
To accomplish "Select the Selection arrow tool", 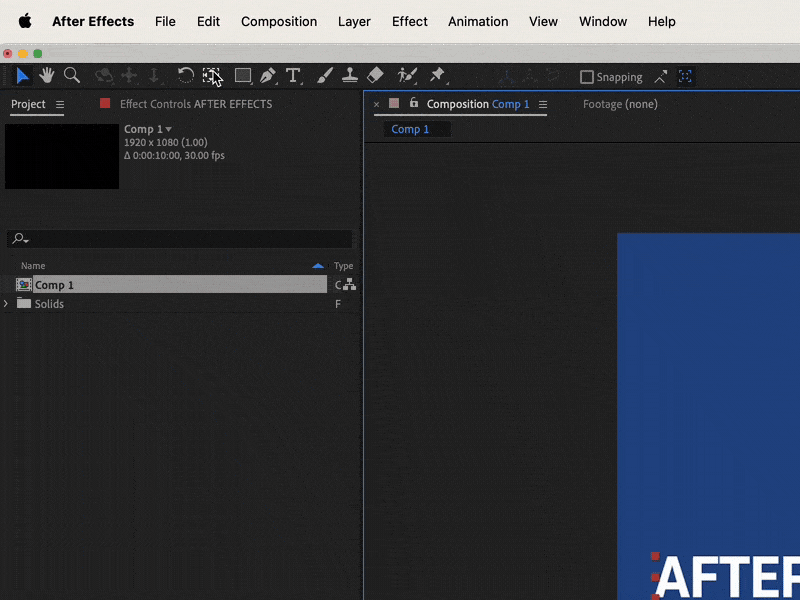I will tap(22, 76).
